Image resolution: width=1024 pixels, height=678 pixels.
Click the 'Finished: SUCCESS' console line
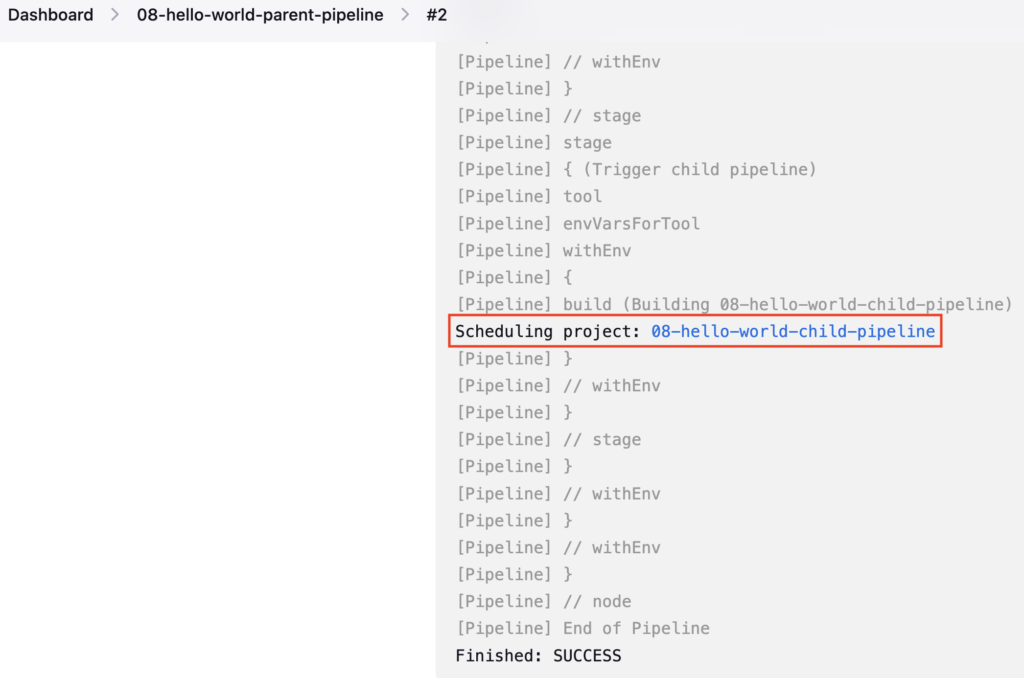(x=538, y=655)
